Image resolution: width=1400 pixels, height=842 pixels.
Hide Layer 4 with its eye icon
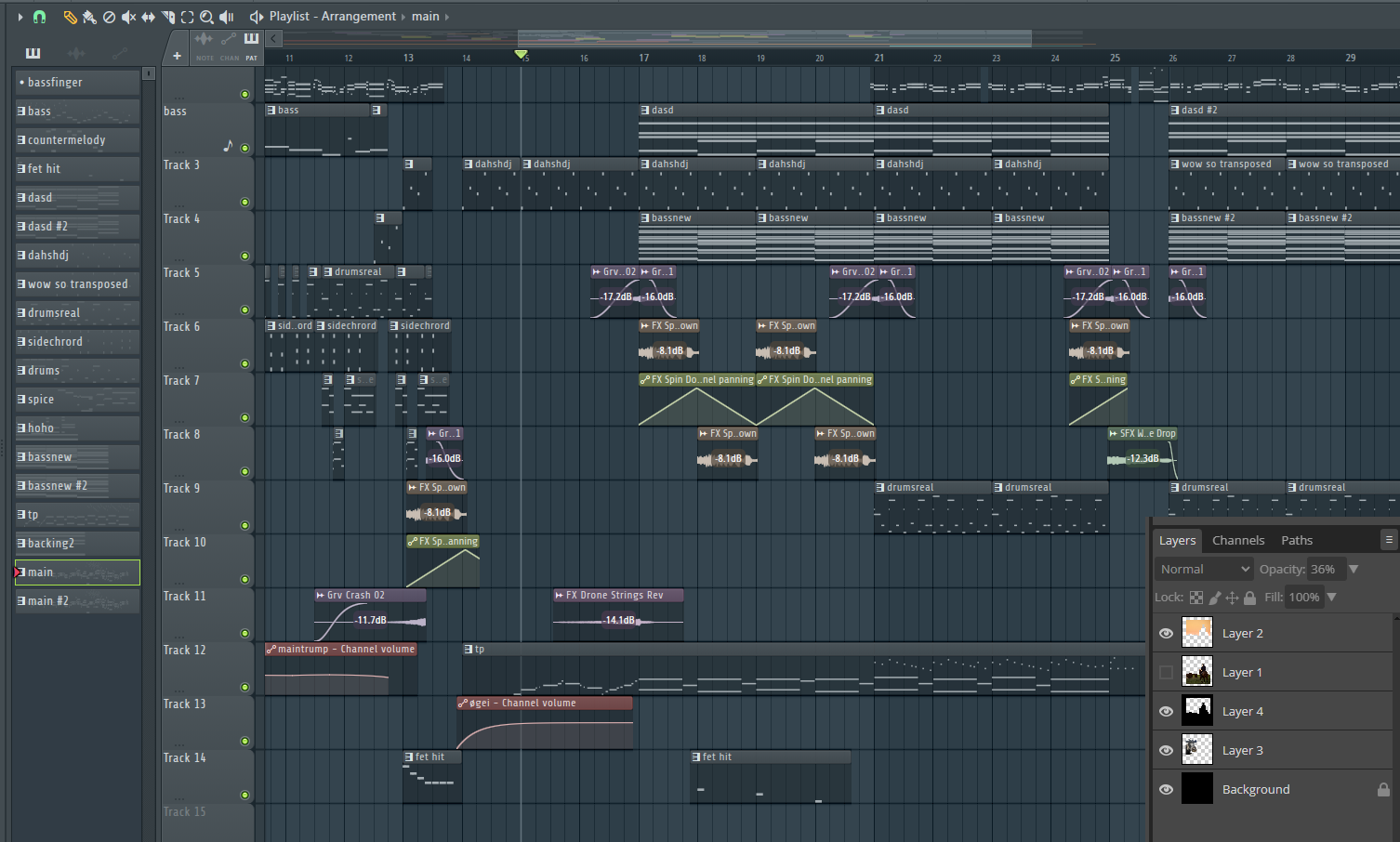click(1166, 711)
